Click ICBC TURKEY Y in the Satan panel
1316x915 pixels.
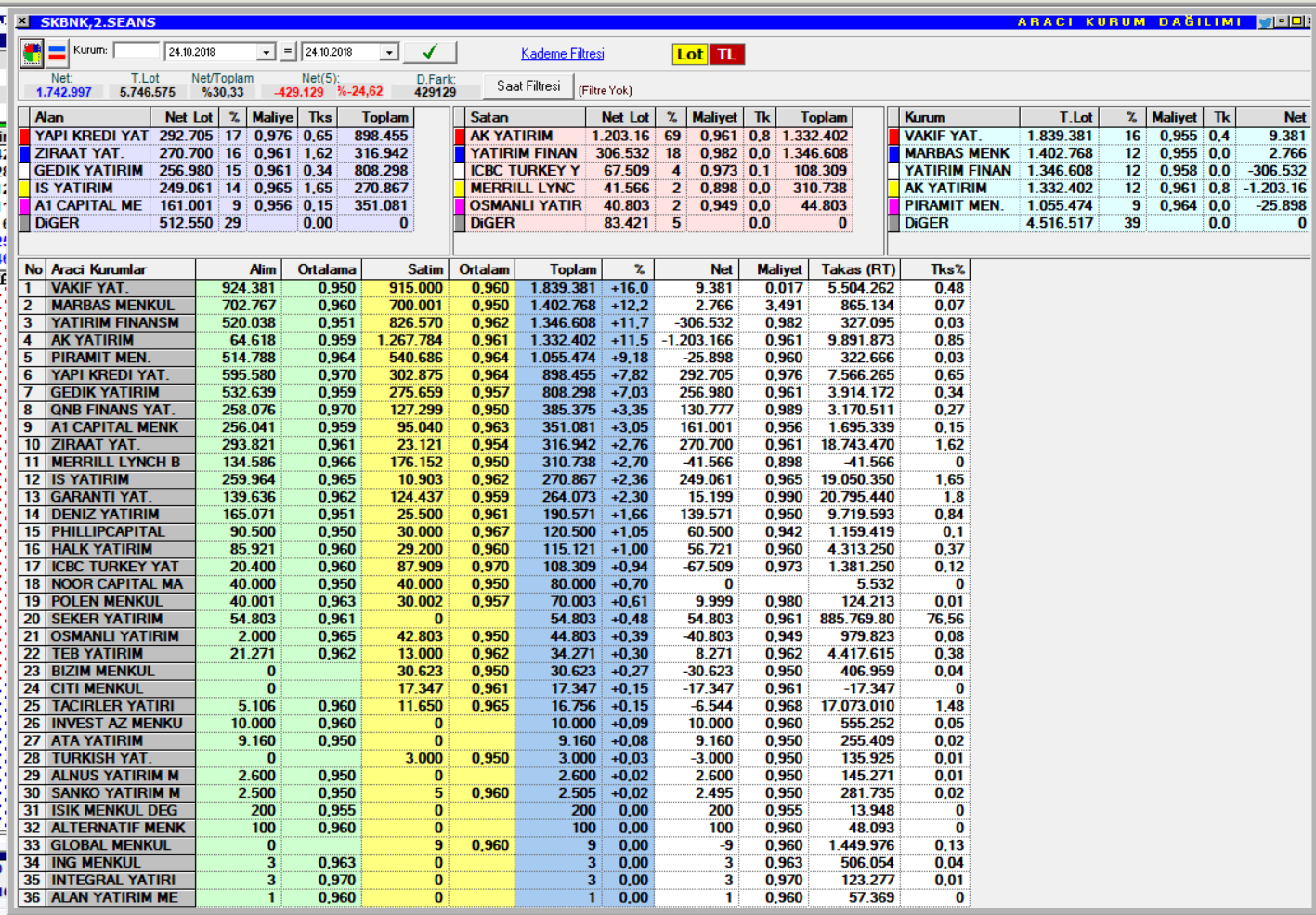525,171
